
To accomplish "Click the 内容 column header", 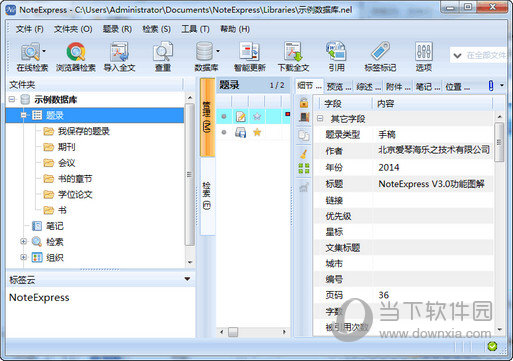I will click(432, 103).
